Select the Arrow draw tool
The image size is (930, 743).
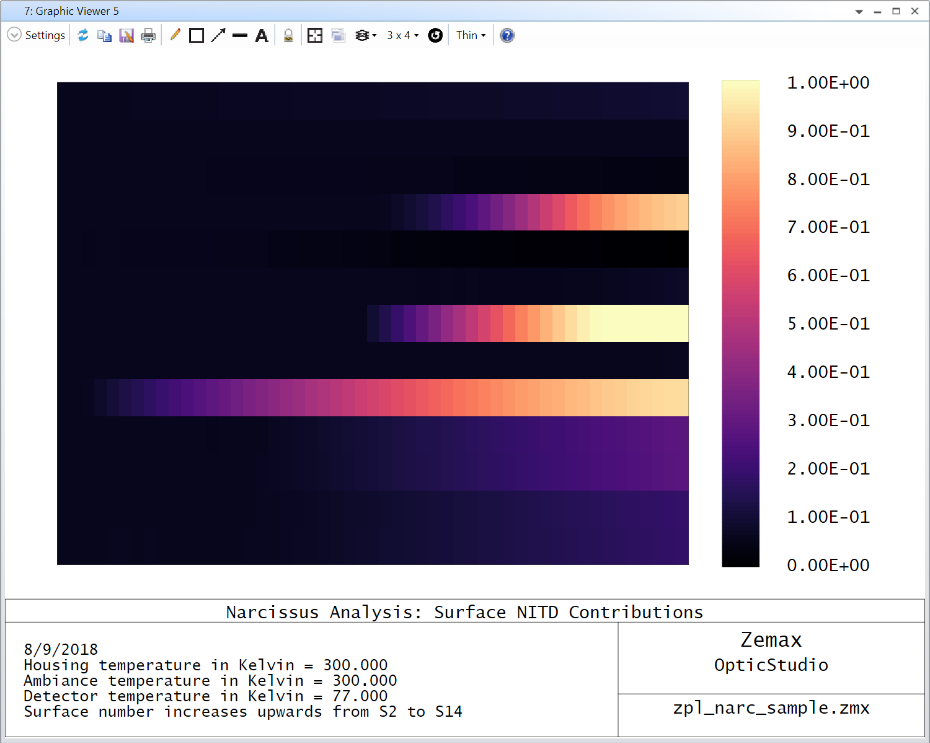coord(218,35)
